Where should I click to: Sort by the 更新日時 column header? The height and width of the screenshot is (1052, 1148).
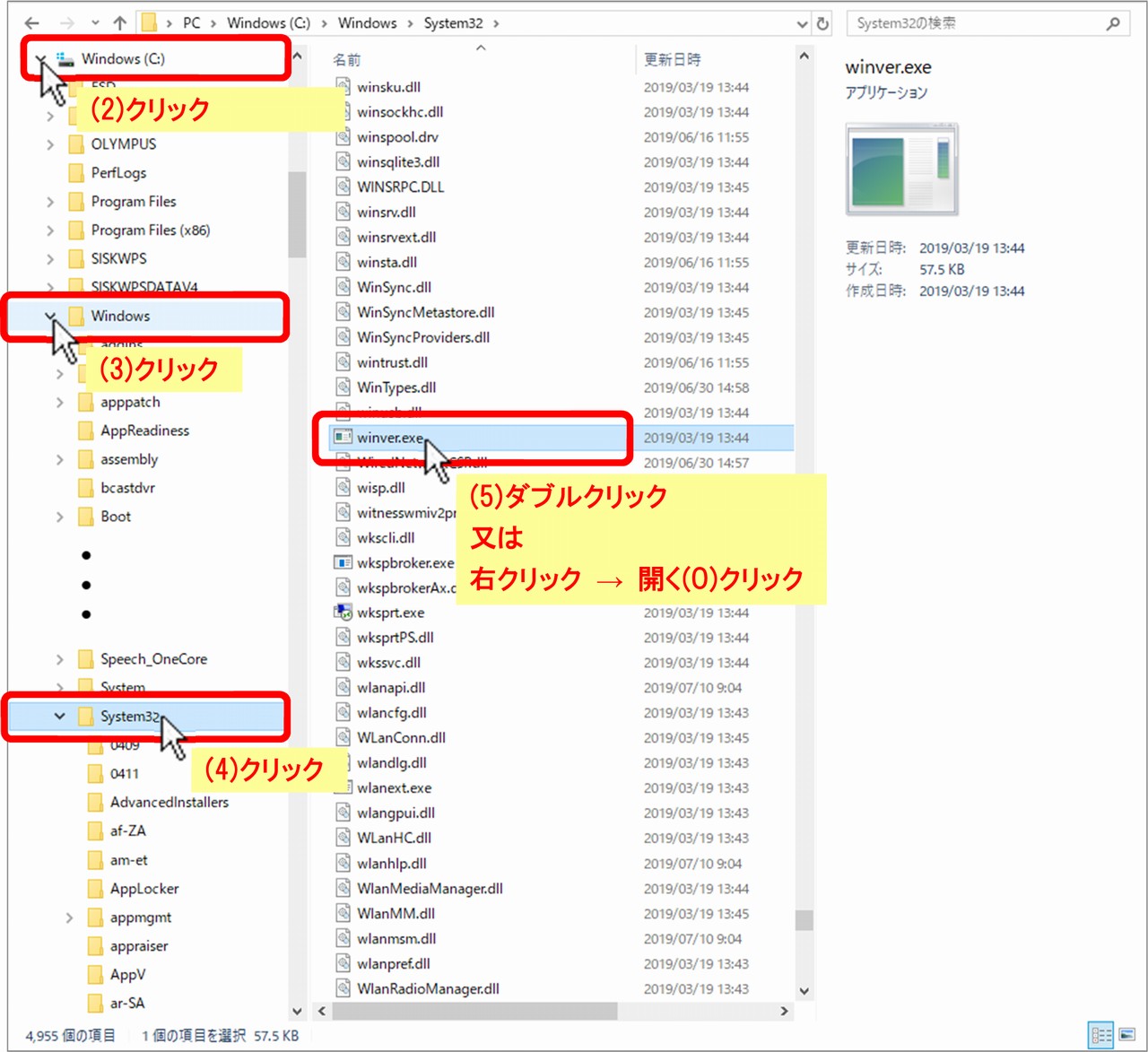pyautogui.click(x=673, y=60)
